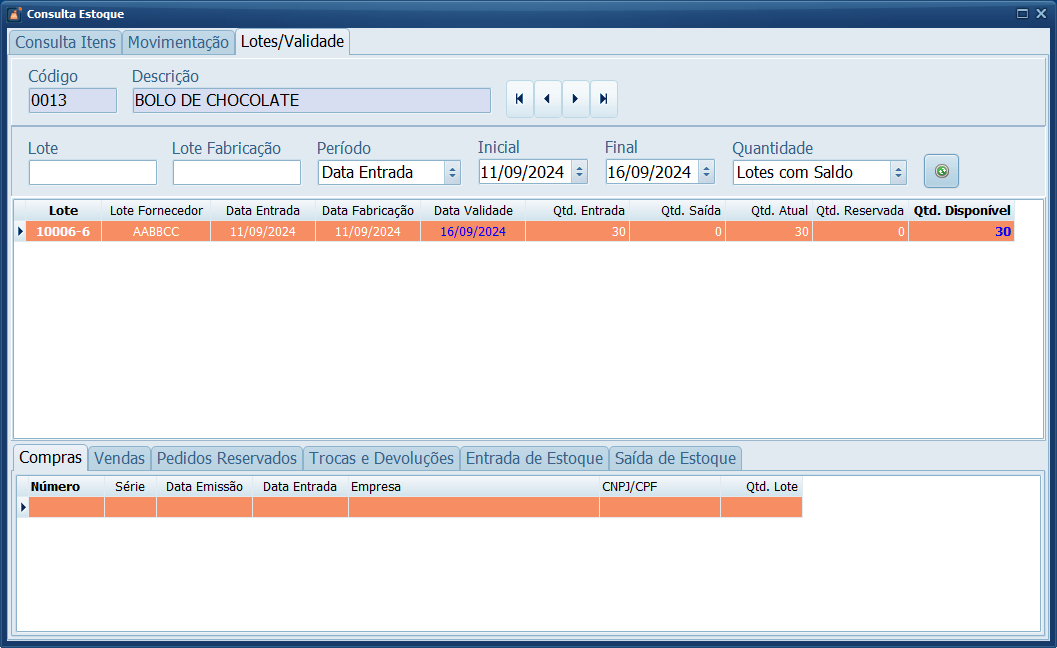Jump to last record navigation button

[603, 99]
